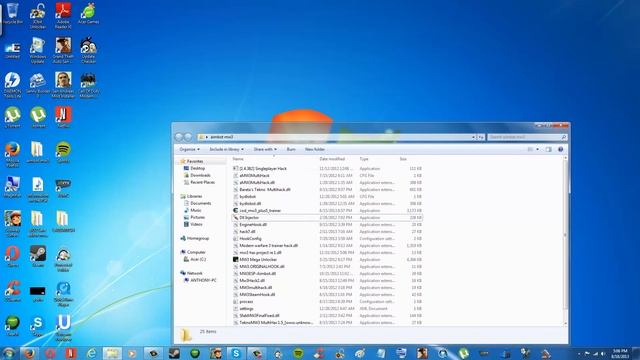This screenshot has height=360, width=640.
Task: Open Internet Explorer from the taskbar
Action: (x=91, y=353)
